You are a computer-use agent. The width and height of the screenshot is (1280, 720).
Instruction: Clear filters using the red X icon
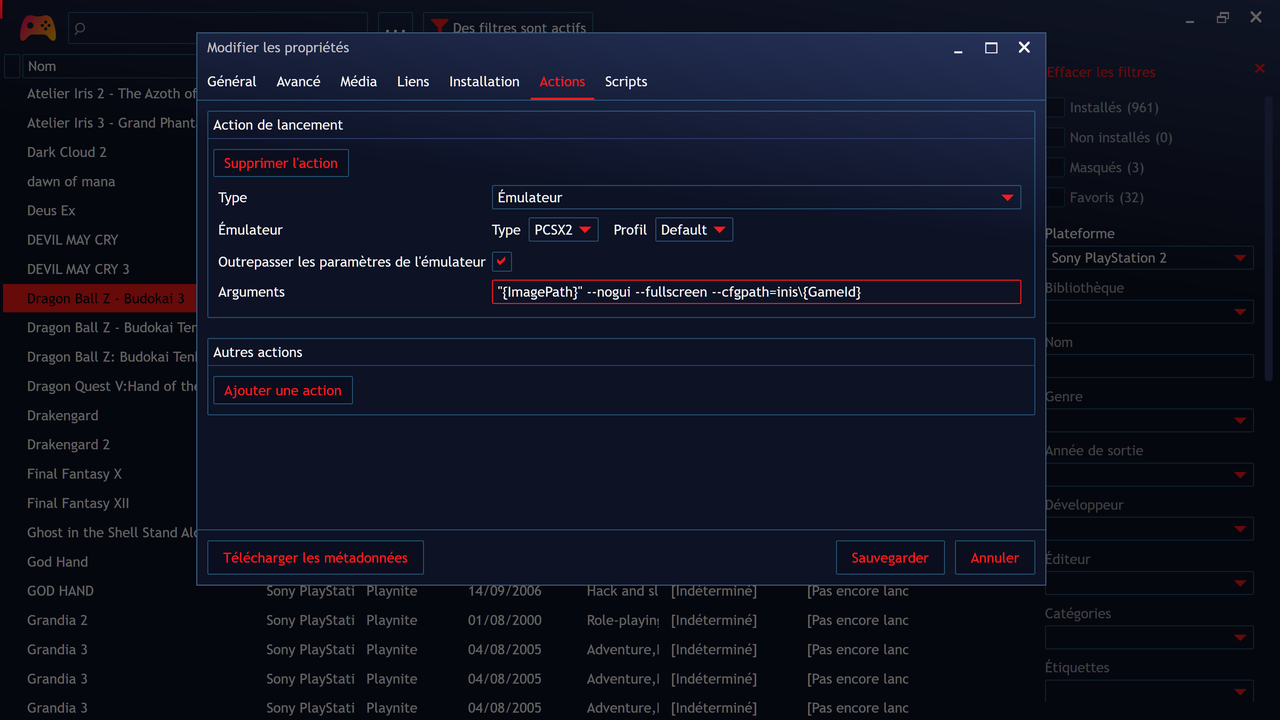pyautogui.click(x=1259, y=68)
